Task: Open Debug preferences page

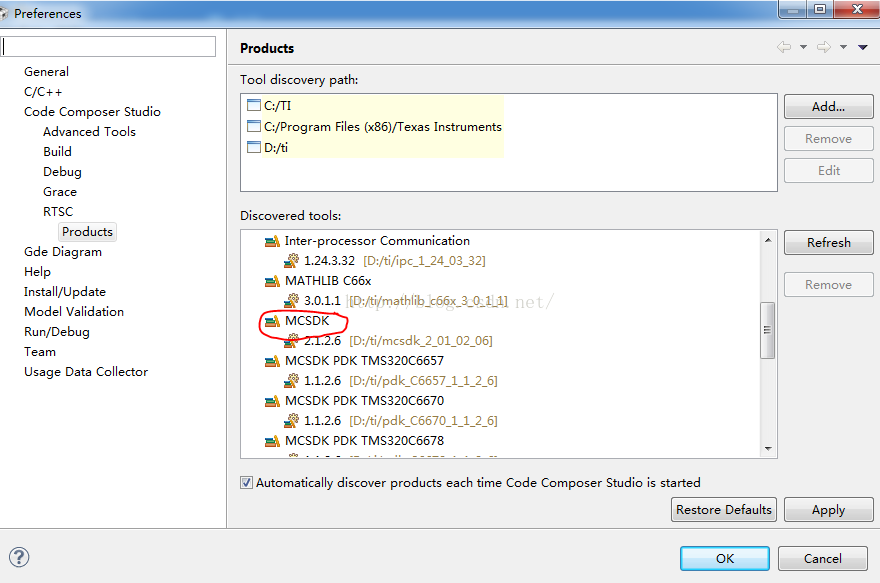Action: pyautogui.click(x=62, y=172)
